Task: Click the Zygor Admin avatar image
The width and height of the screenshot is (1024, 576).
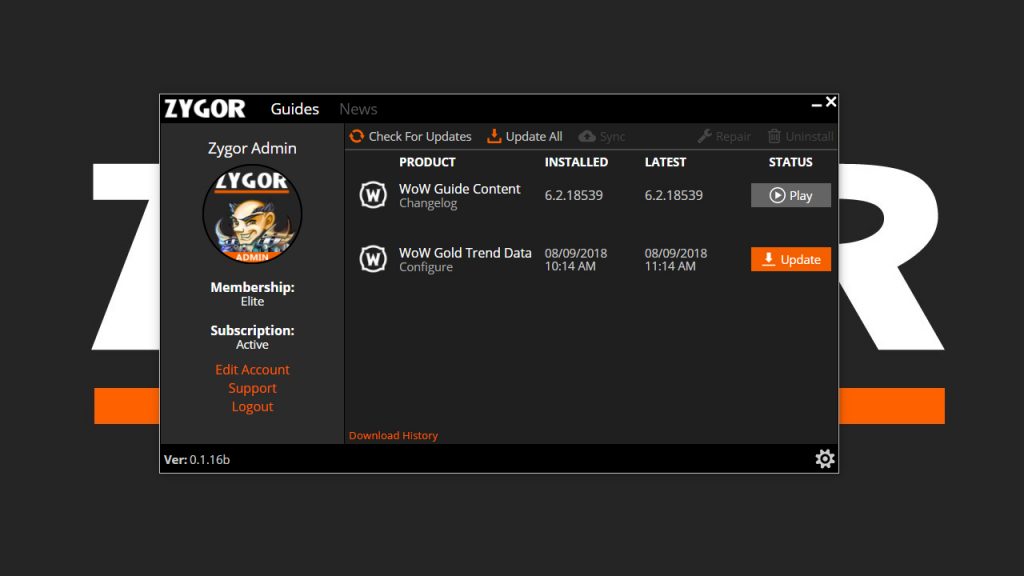Action: (252, 214)
